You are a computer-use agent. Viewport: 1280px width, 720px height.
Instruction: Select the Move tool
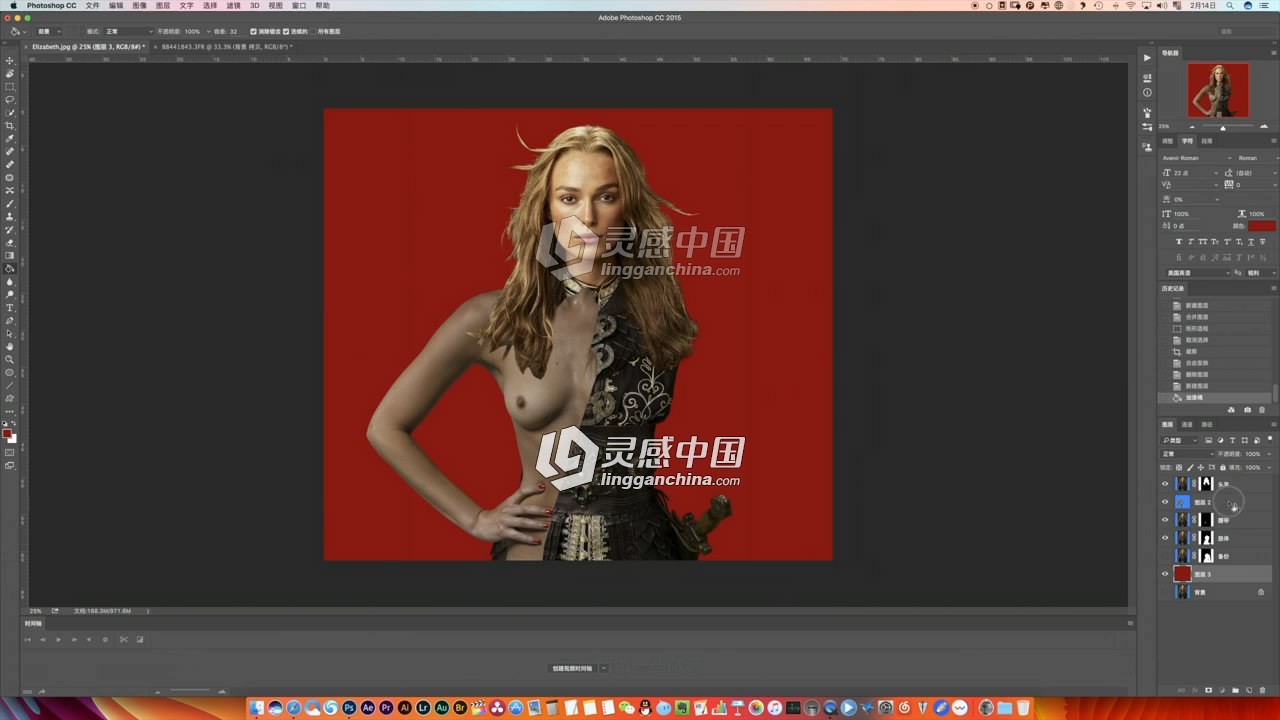click(x=10, y=60)
